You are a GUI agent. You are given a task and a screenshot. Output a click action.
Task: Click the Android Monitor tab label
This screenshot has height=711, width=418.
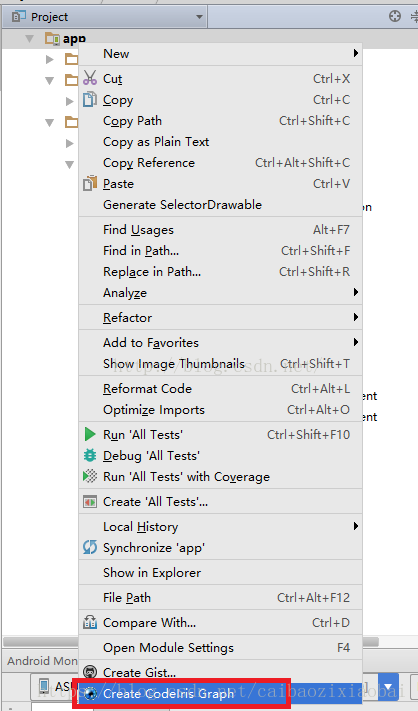click(42, 661)
